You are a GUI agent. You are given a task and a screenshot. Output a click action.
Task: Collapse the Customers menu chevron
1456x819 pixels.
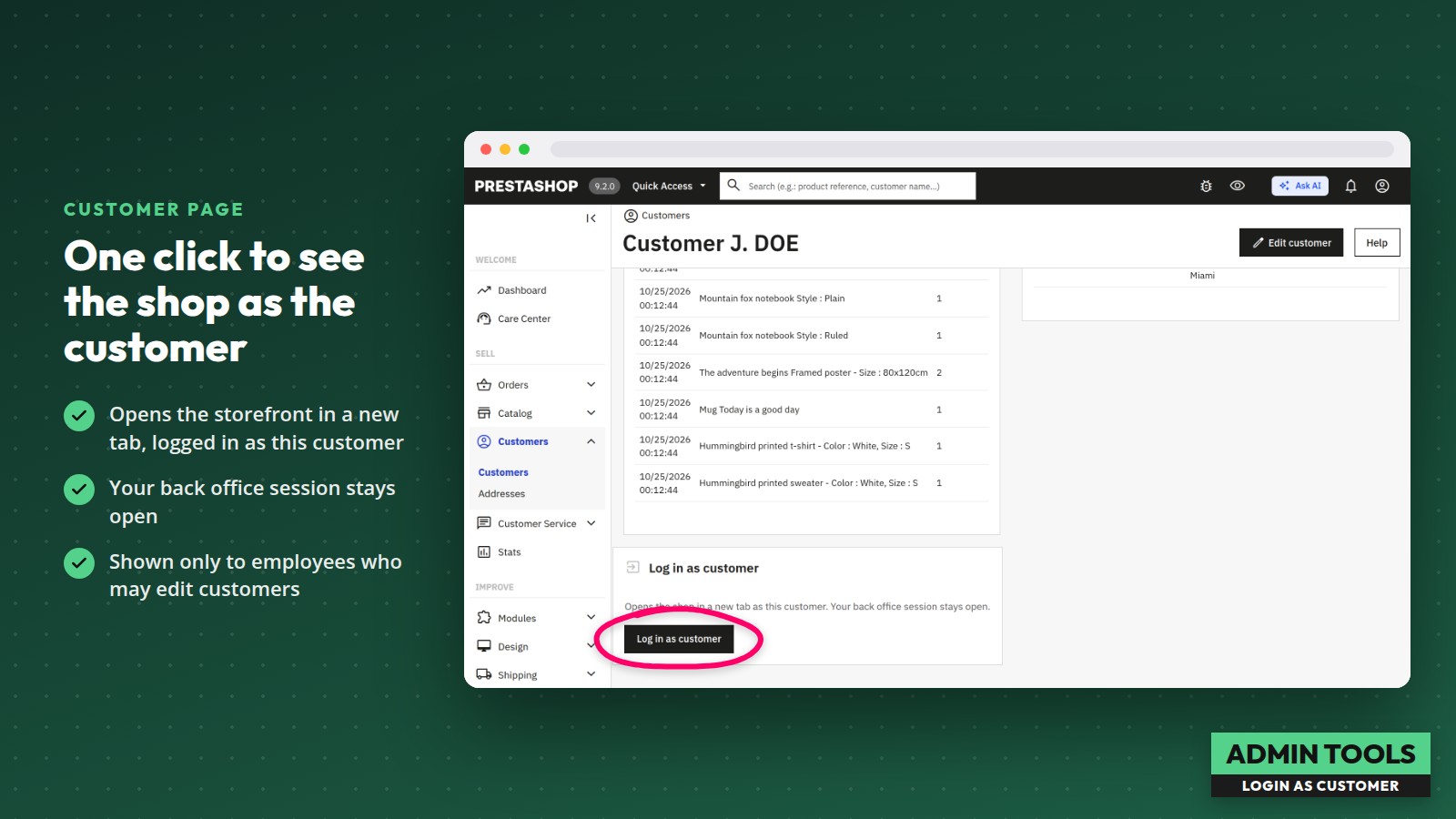point(591,441)
